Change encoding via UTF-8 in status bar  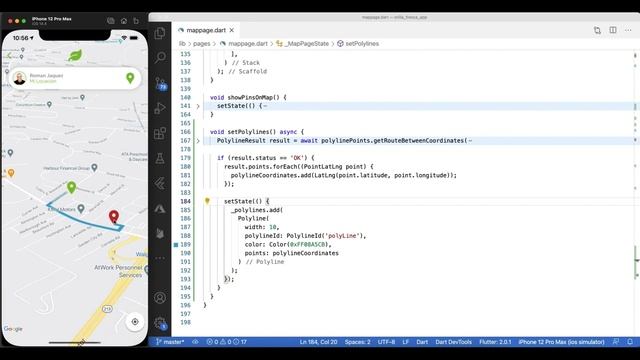pos(386,342)
